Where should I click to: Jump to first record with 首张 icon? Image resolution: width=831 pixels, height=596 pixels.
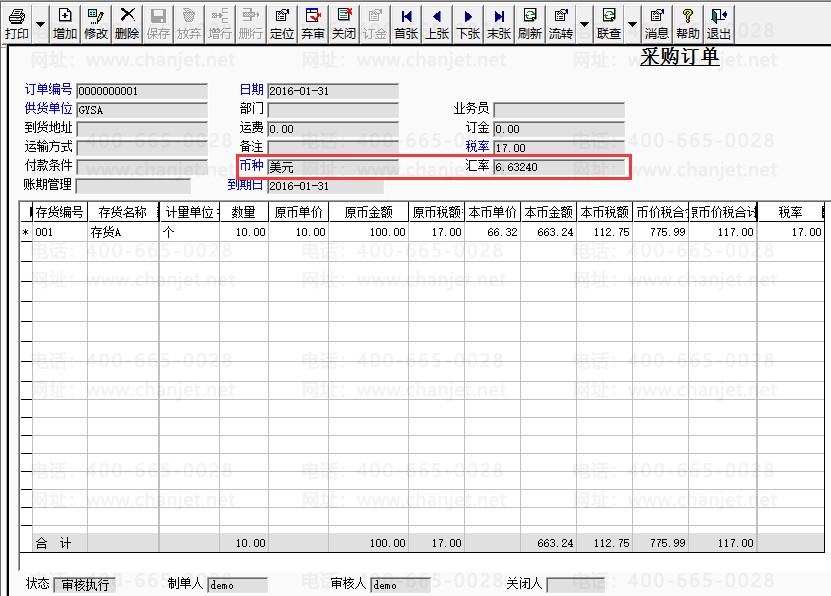[x=405, y=22]
